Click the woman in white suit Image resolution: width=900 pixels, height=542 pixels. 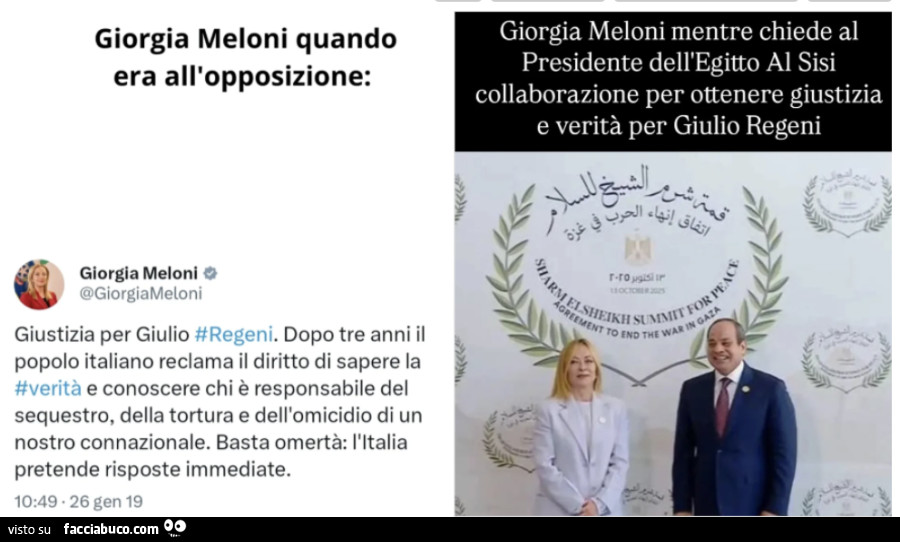[580, 427]
